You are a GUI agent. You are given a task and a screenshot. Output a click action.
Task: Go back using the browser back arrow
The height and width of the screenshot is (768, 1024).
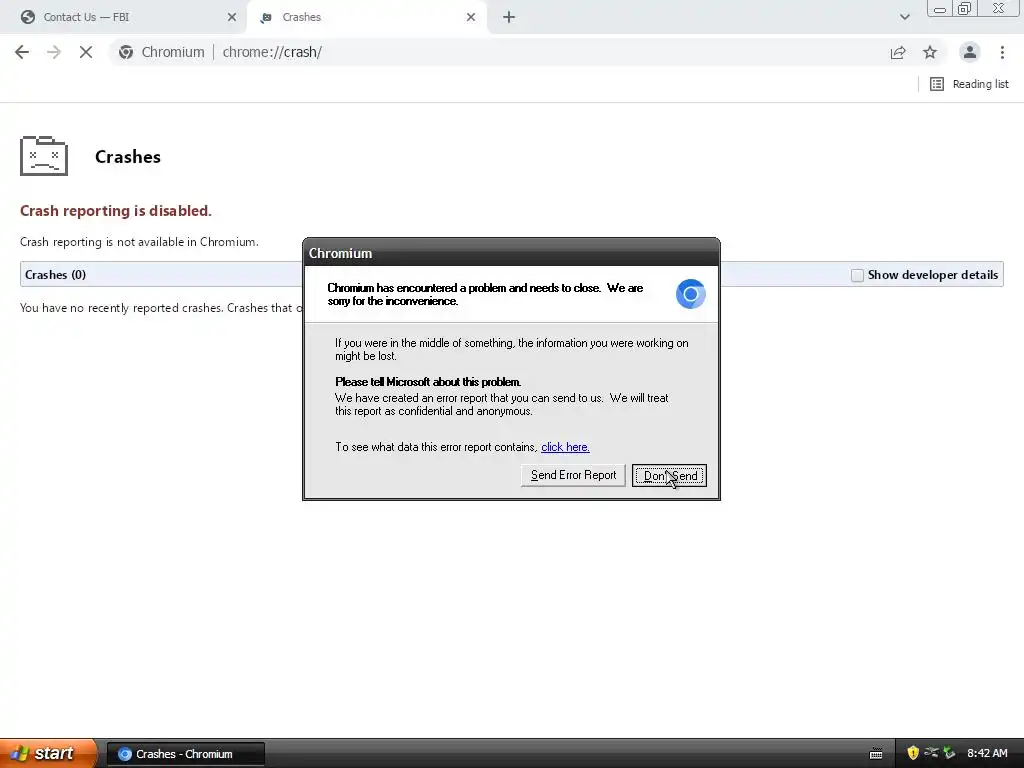(x=22, y=52)
